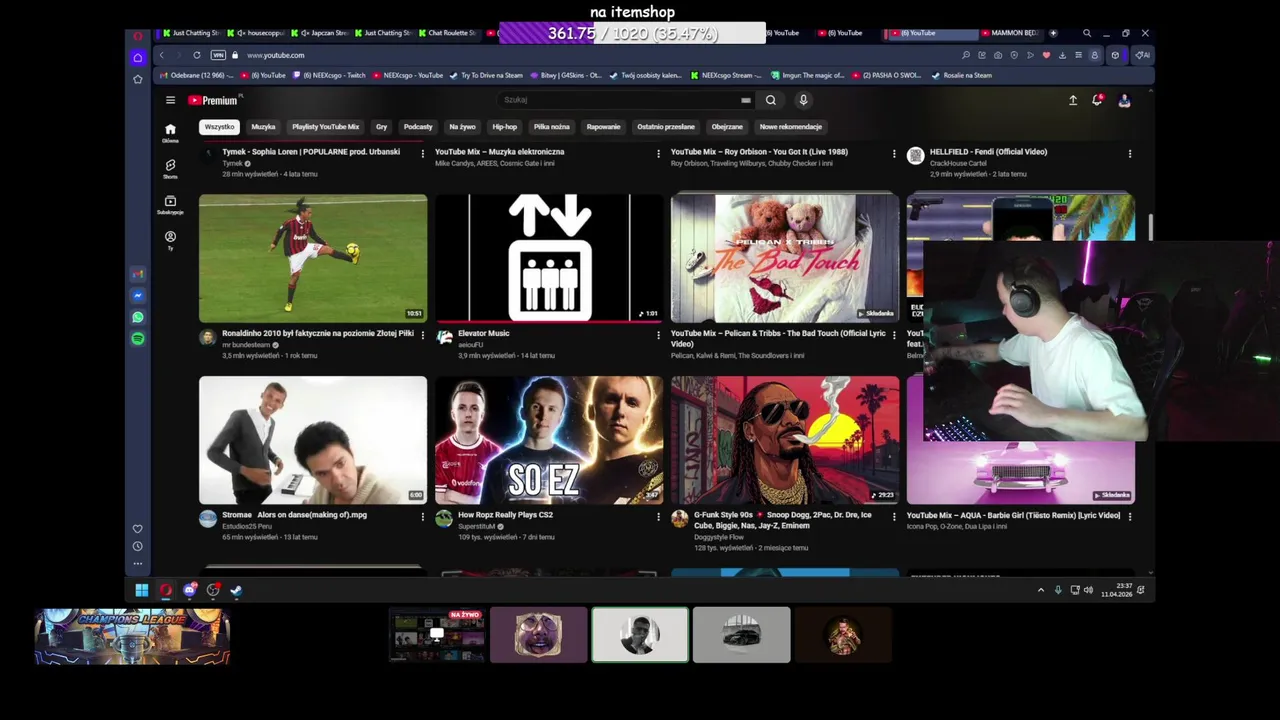This screenshot has height=720, width=1280.
Task: Open WhatsApp from the Opera sidebar
Action: (138, 317)
